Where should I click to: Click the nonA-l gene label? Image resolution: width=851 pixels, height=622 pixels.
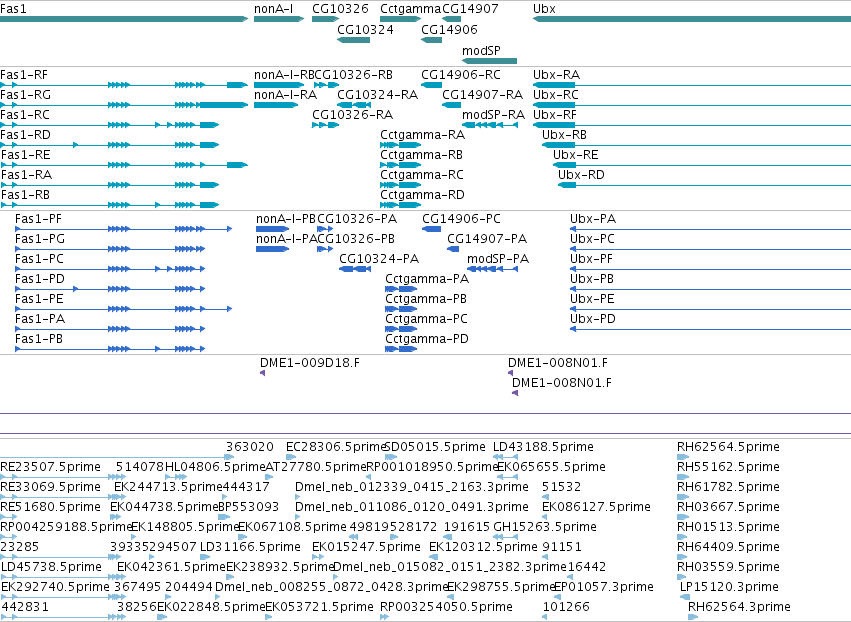tap(274, 9)
